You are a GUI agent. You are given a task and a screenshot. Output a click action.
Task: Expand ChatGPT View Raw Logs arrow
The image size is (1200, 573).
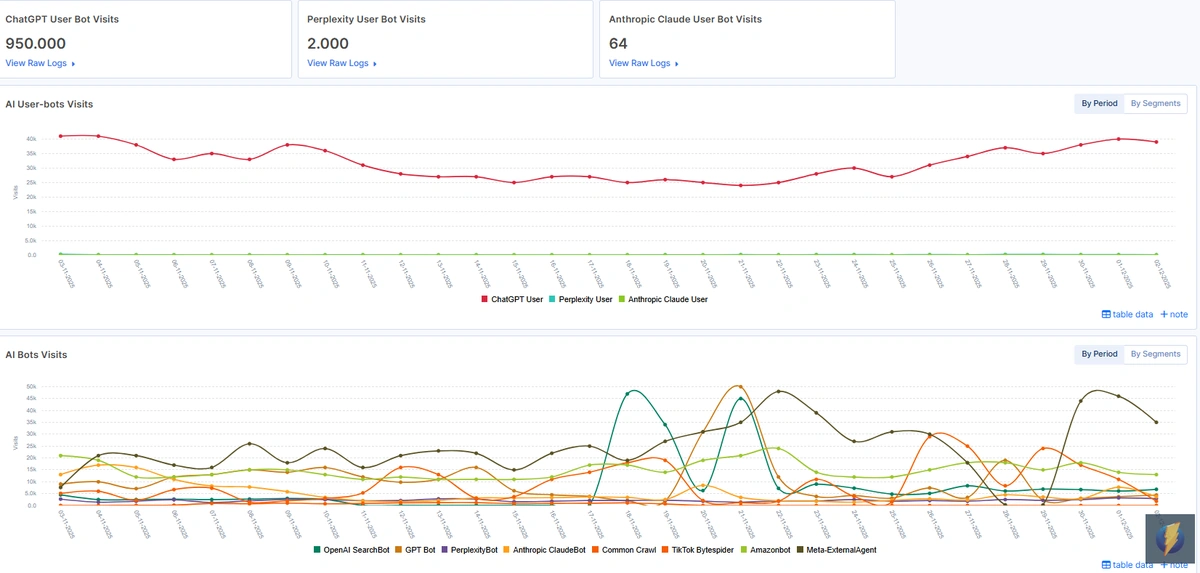(x=74, y=64)
